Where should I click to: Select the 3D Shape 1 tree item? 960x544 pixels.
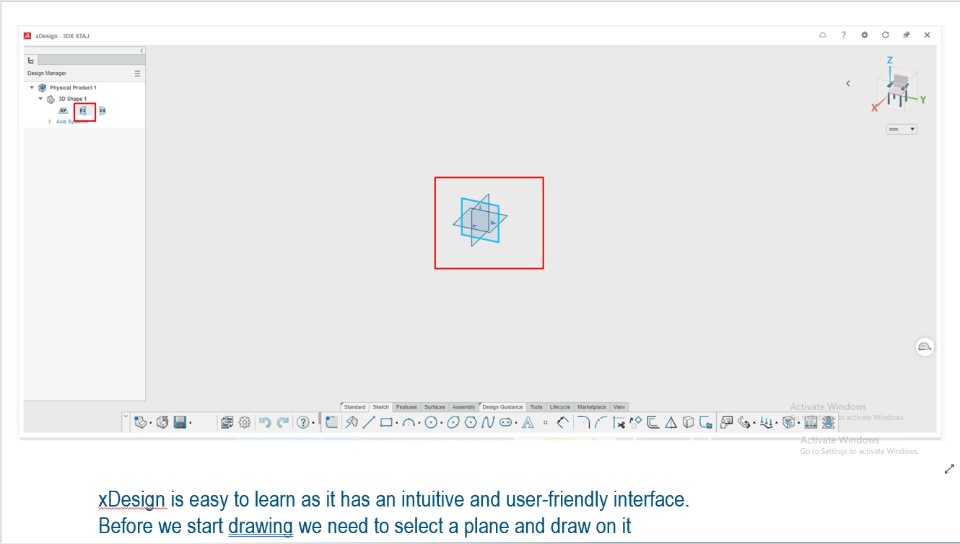(x=72, y=99)
